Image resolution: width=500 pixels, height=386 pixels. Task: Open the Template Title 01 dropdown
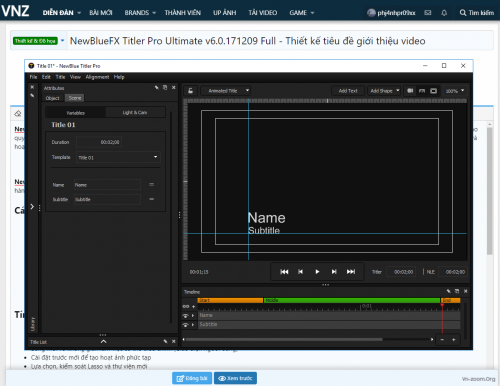click(x=118, y=157)
